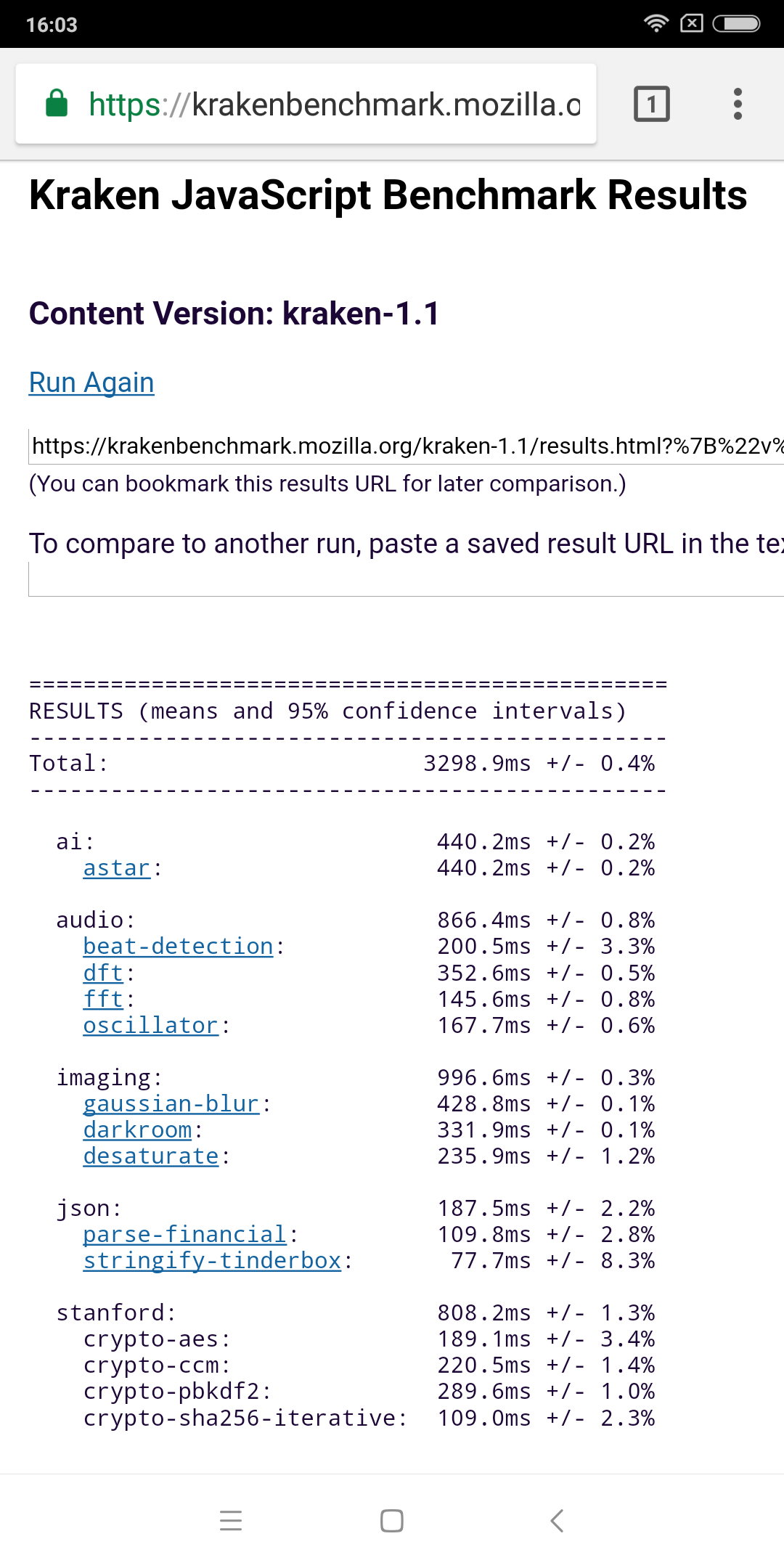Tap the secure padlock icon

[57, 104]
